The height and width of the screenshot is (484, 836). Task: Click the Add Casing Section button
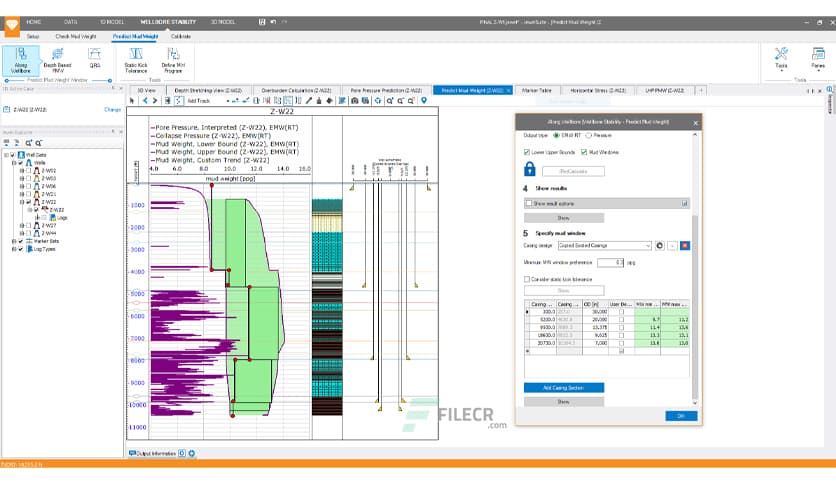click(564, 387)
